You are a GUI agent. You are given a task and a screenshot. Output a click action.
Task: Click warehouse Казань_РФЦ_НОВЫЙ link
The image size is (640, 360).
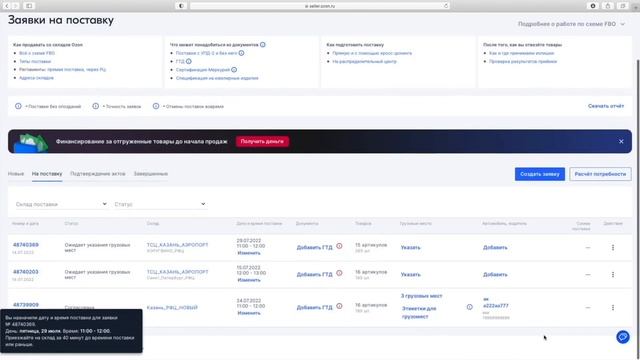click(x=172, y=308)
